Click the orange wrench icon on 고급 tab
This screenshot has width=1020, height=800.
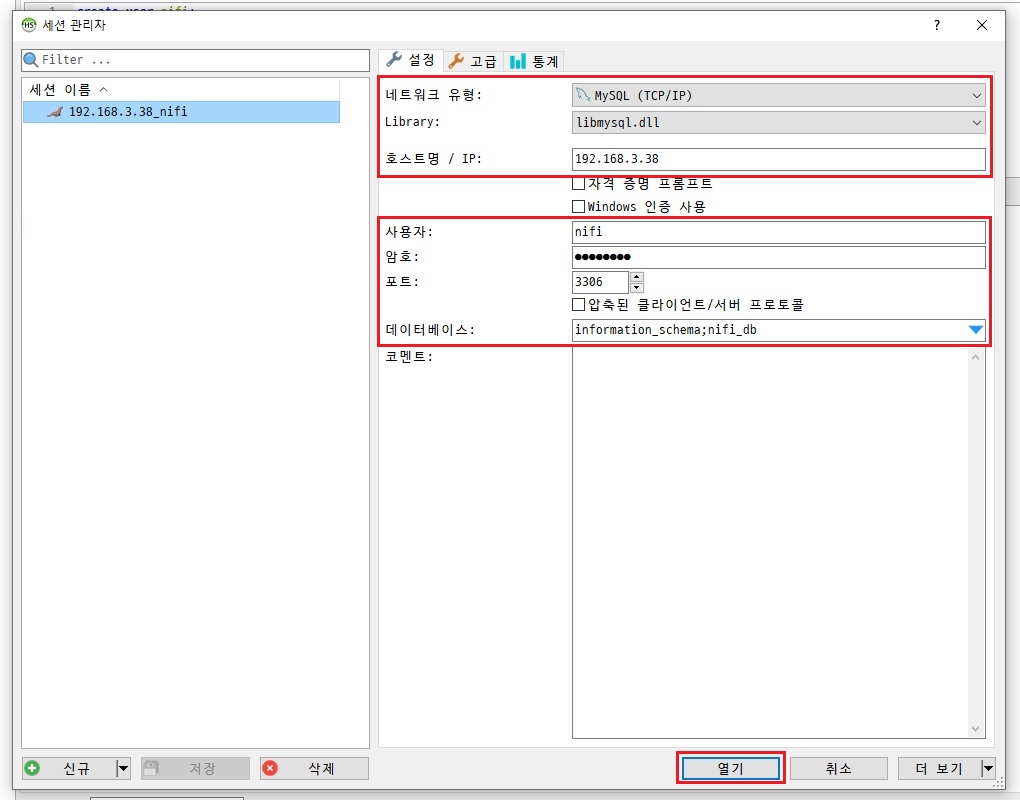pyautogui.click(x=456, y=61)
